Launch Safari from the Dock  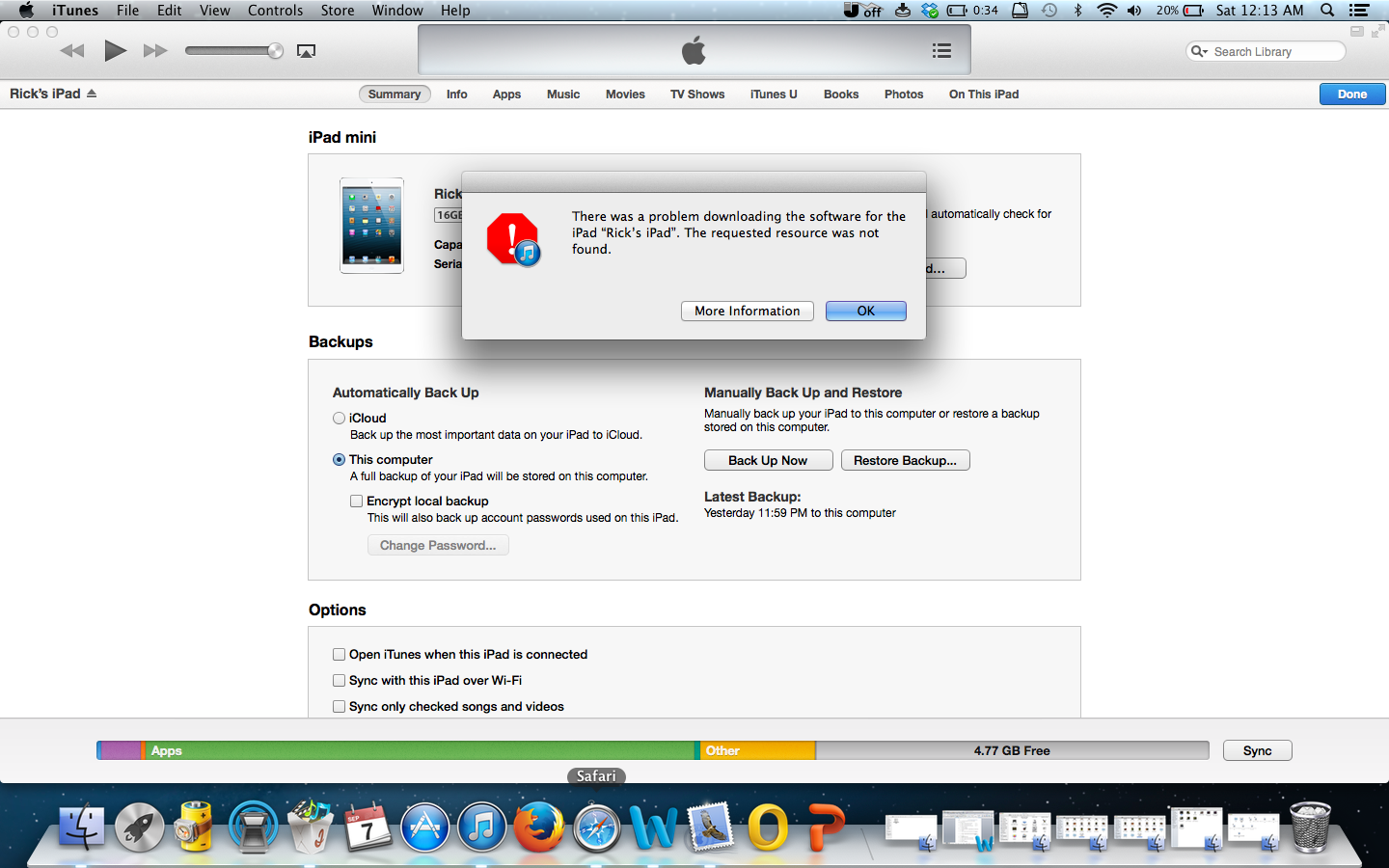tap(597, 827)
